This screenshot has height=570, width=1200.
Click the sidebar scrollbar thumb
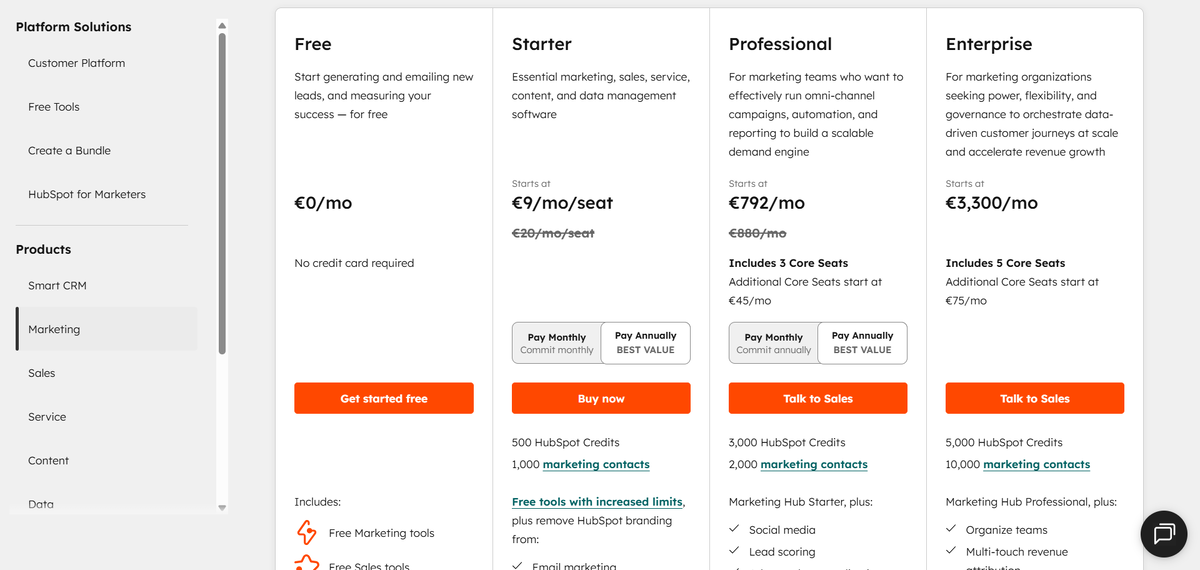(222, 190)
